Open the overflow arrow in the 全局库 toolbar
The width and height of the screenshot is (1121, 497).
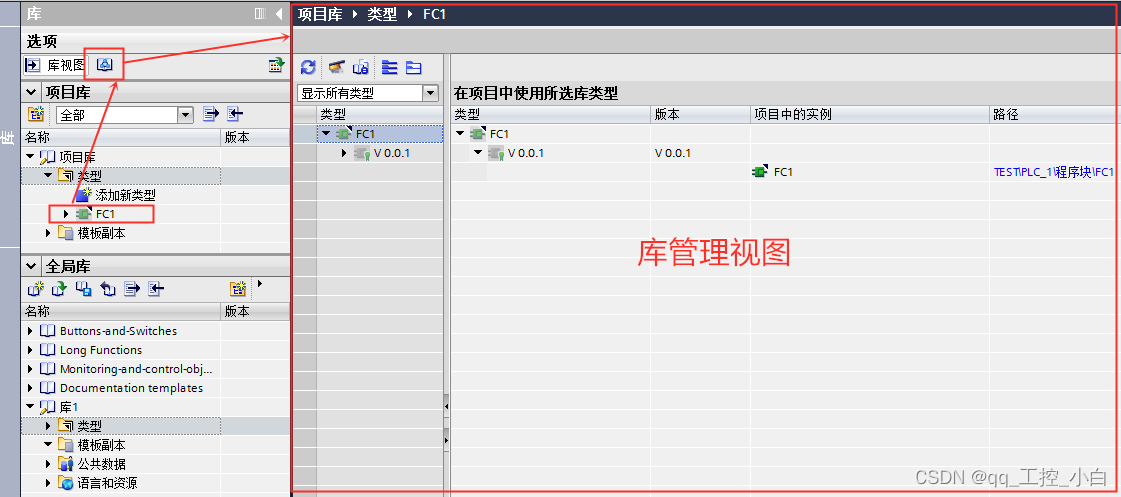coord(260,284)
